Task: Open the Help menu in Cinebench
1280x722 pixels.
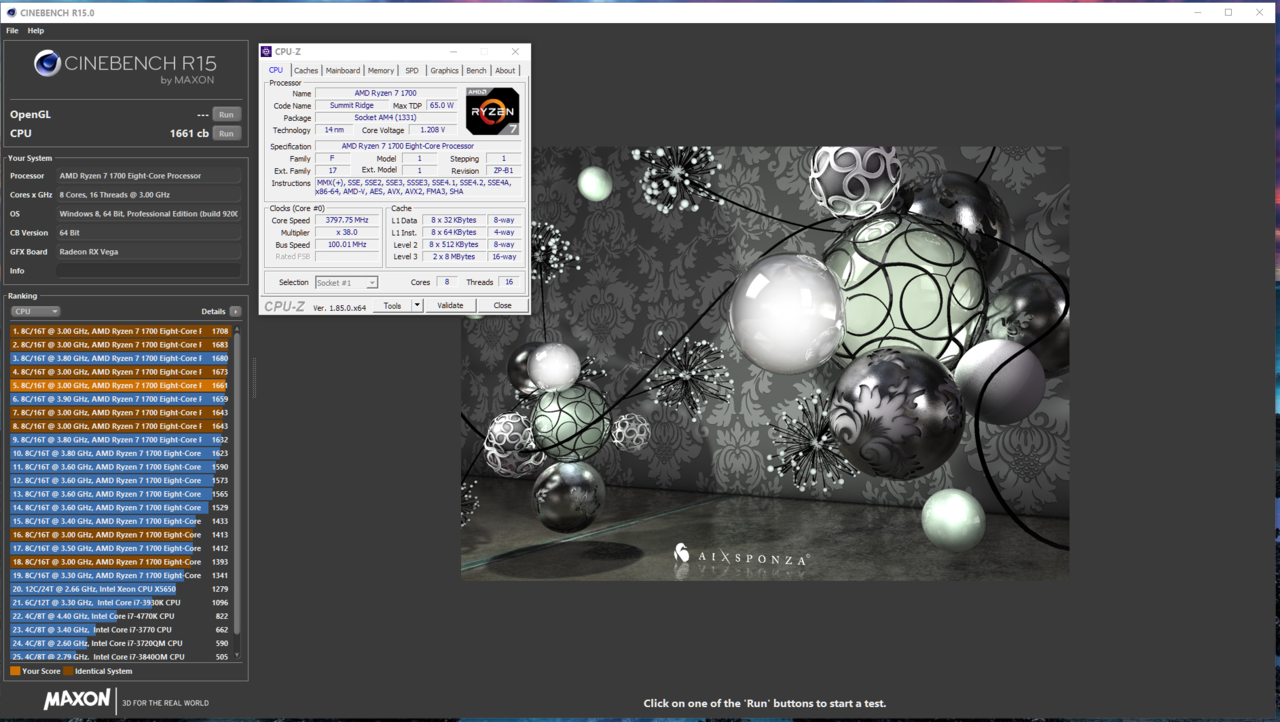Action: tap(35, 31)
